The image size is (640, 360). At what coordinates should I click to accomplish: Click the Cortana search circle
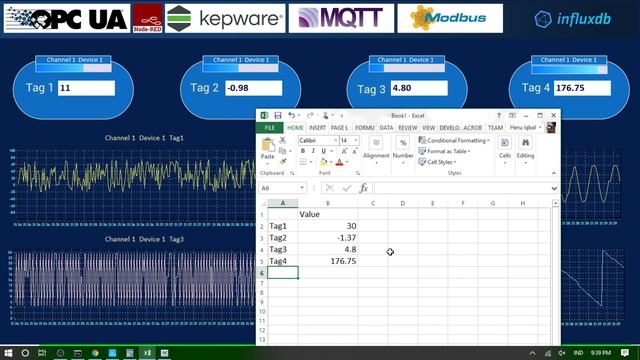25,353
